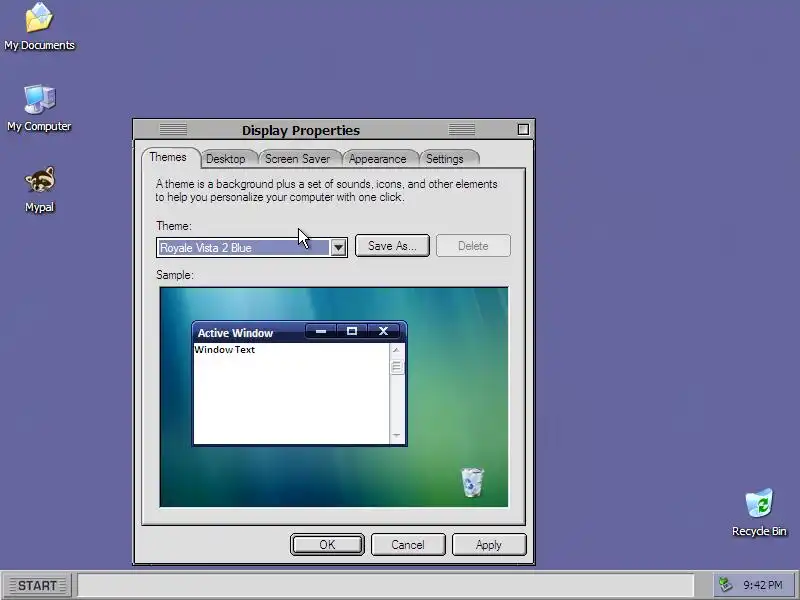
Task: Click the recycle bin in theme sample preview
Action: pyautogui.click(x=472, y=482)
